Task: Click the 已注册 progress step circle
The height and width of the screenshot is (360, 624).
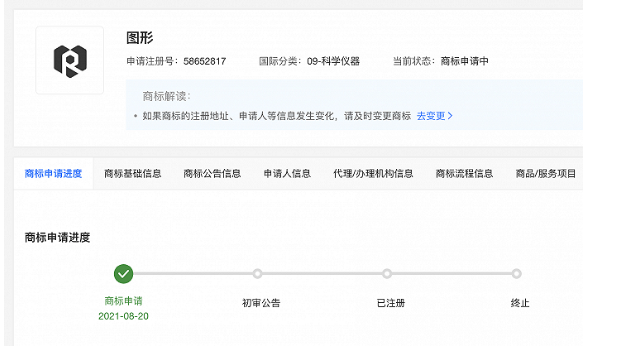Action: [x=387, y=274]
